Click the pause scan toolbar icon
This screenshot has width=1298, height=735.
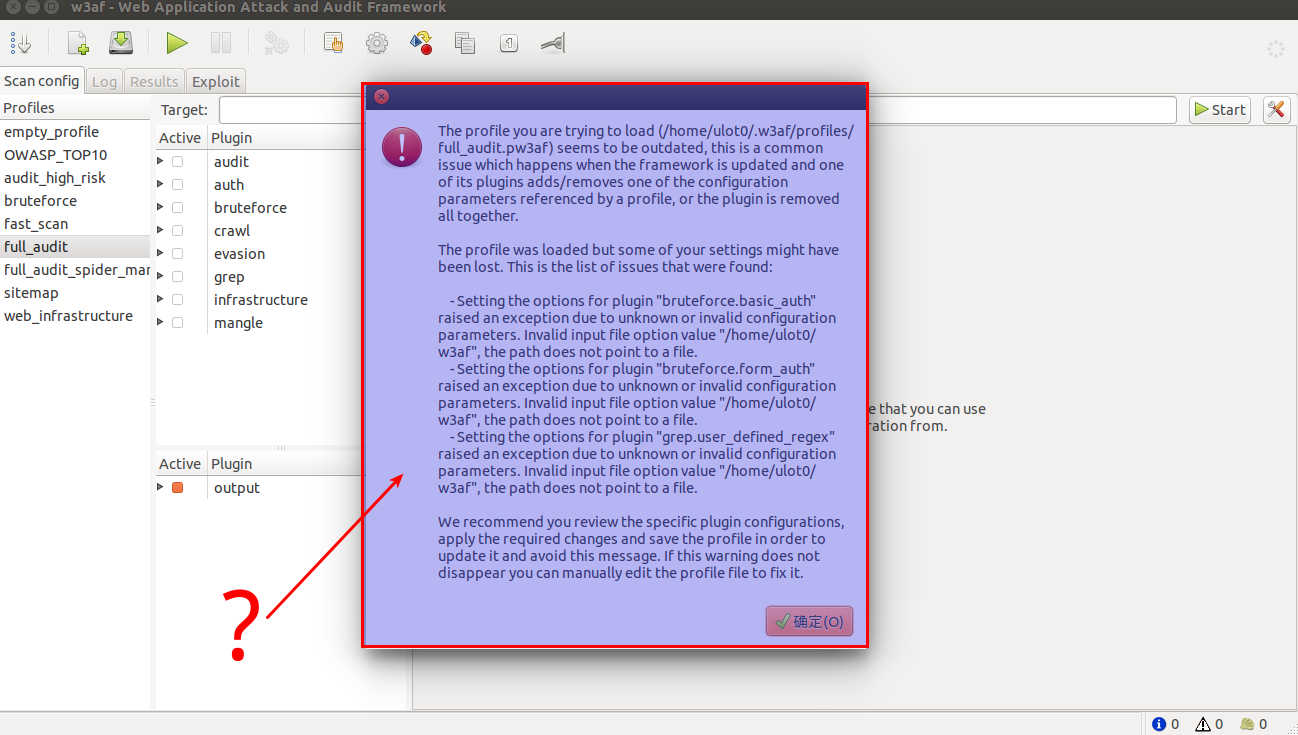click(x=221, y=43)
